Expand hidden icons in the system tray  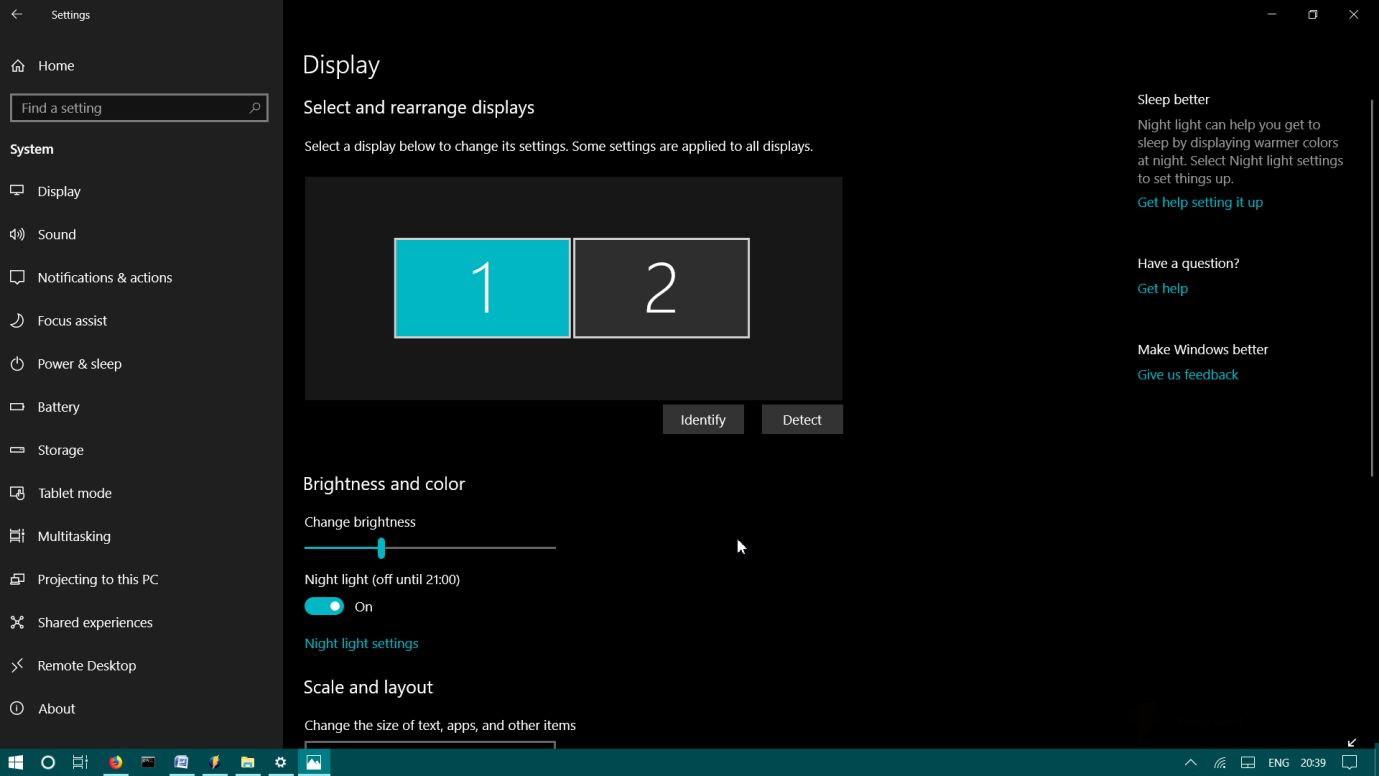(x=1191, y=762)
